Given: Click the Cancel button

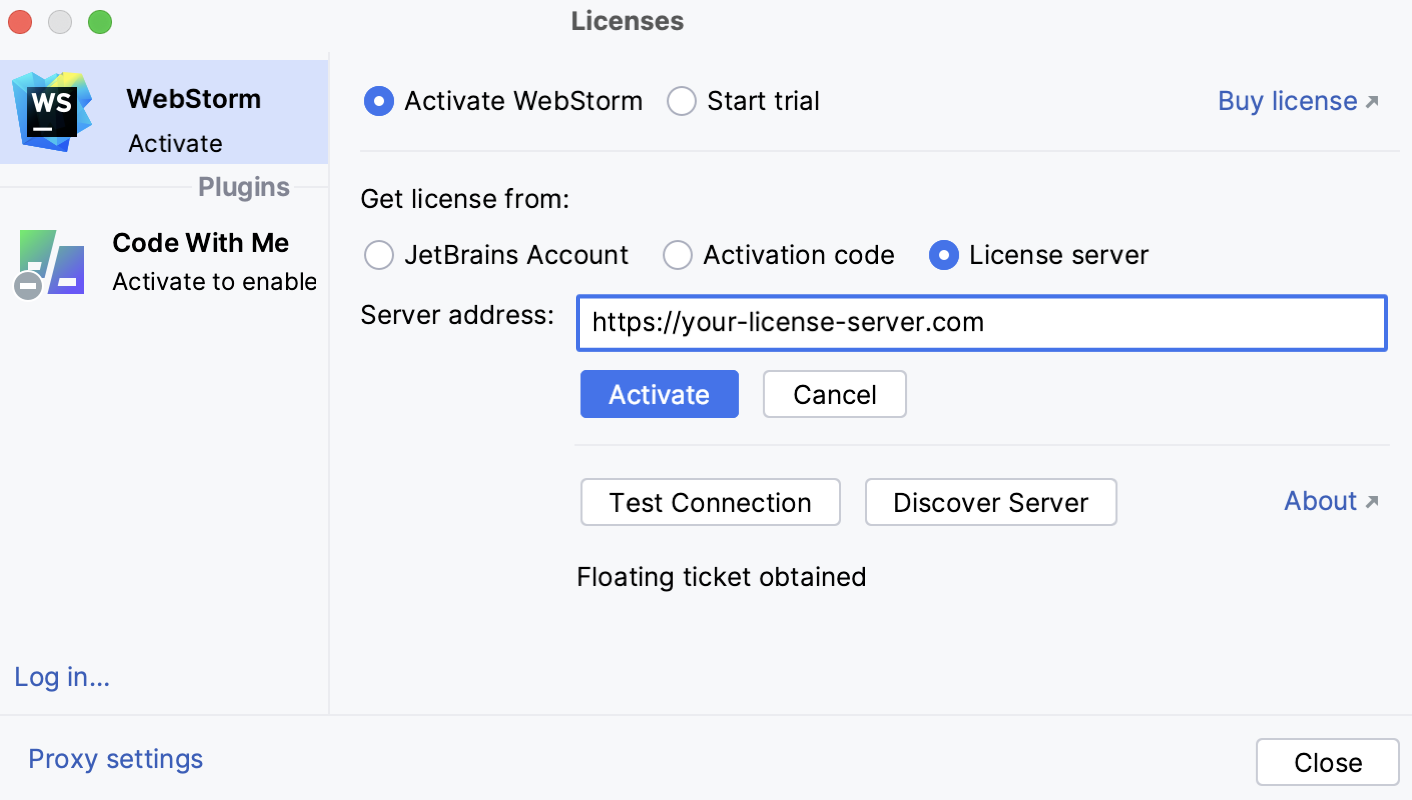Looking at the screenshot, I should (x=835, y=394).
